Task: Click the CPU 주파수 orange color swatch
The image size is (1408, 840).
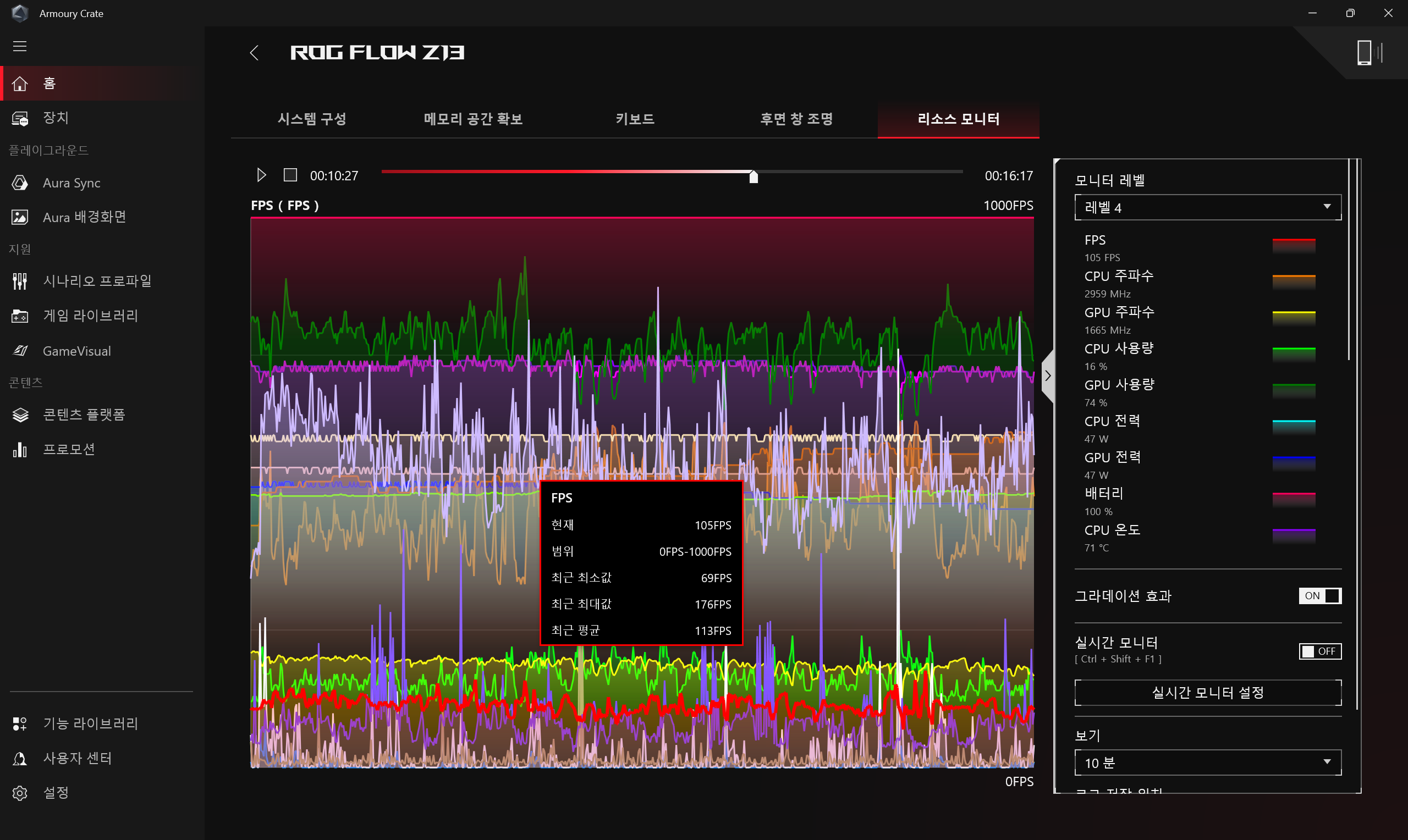Action: tap(1294, 281)
